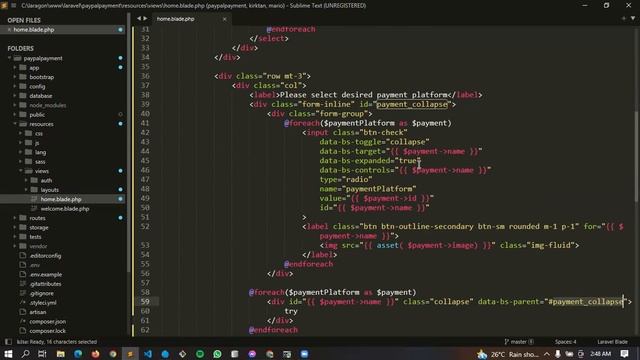Expand the app folder

(x=15, y=68)
